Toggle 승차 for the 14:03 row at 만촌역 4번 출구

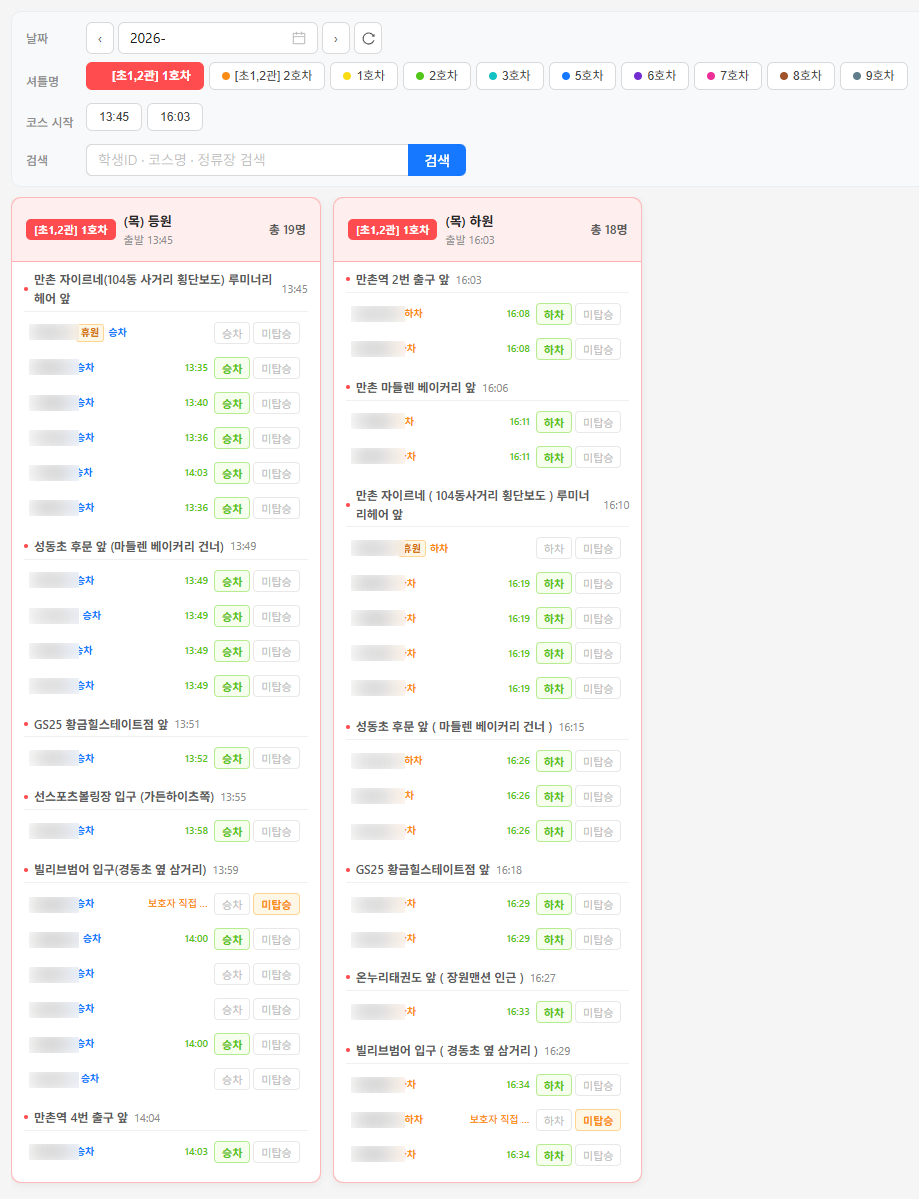(232, 1152)
